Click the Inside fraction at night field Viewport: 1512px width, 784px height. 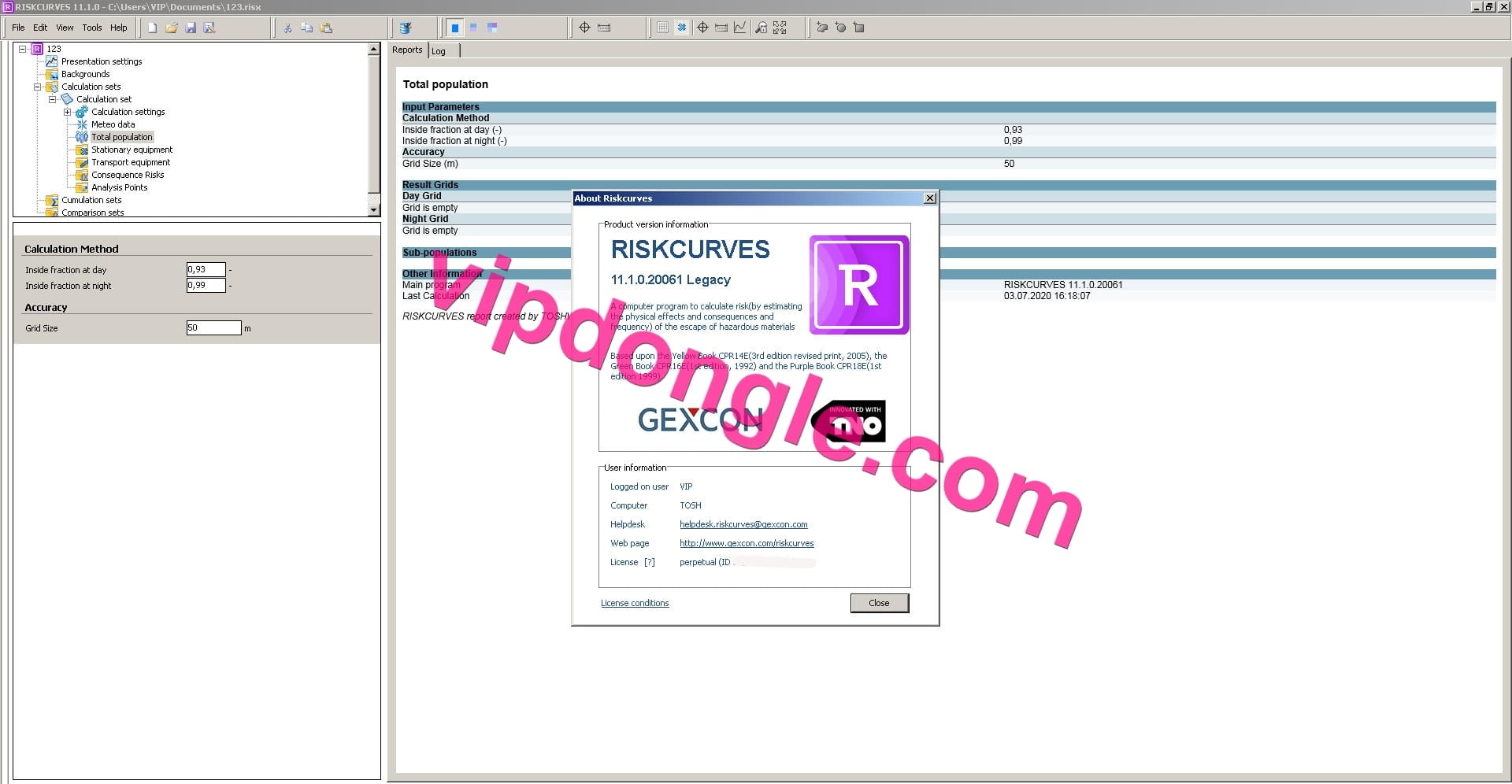tap(206, 285)
